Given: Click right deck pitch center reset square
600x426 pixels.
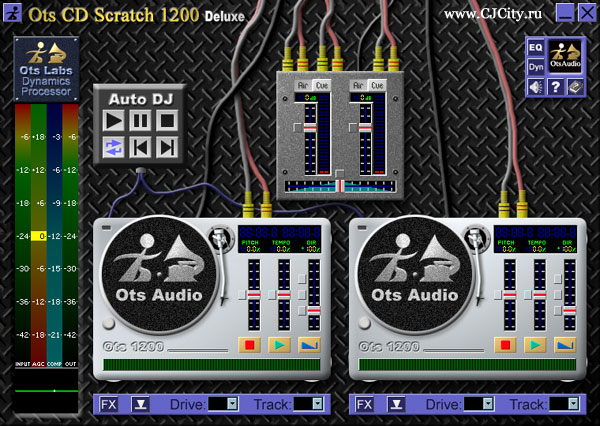Looking at the screenshot, I should point(497,295).
